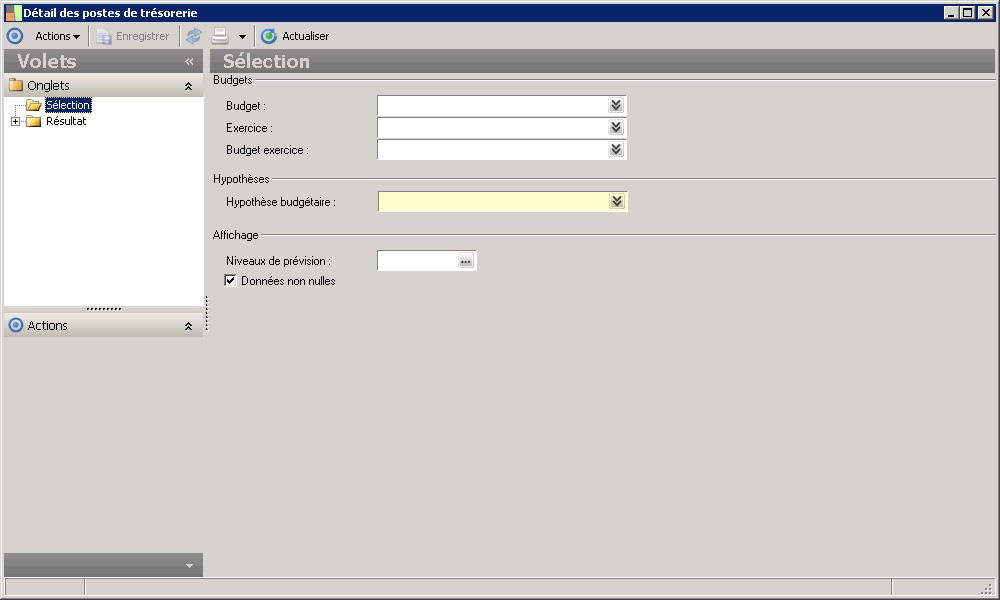
Task: Click the blue refresh arrows toolbar icon
Action: [194, 36]
